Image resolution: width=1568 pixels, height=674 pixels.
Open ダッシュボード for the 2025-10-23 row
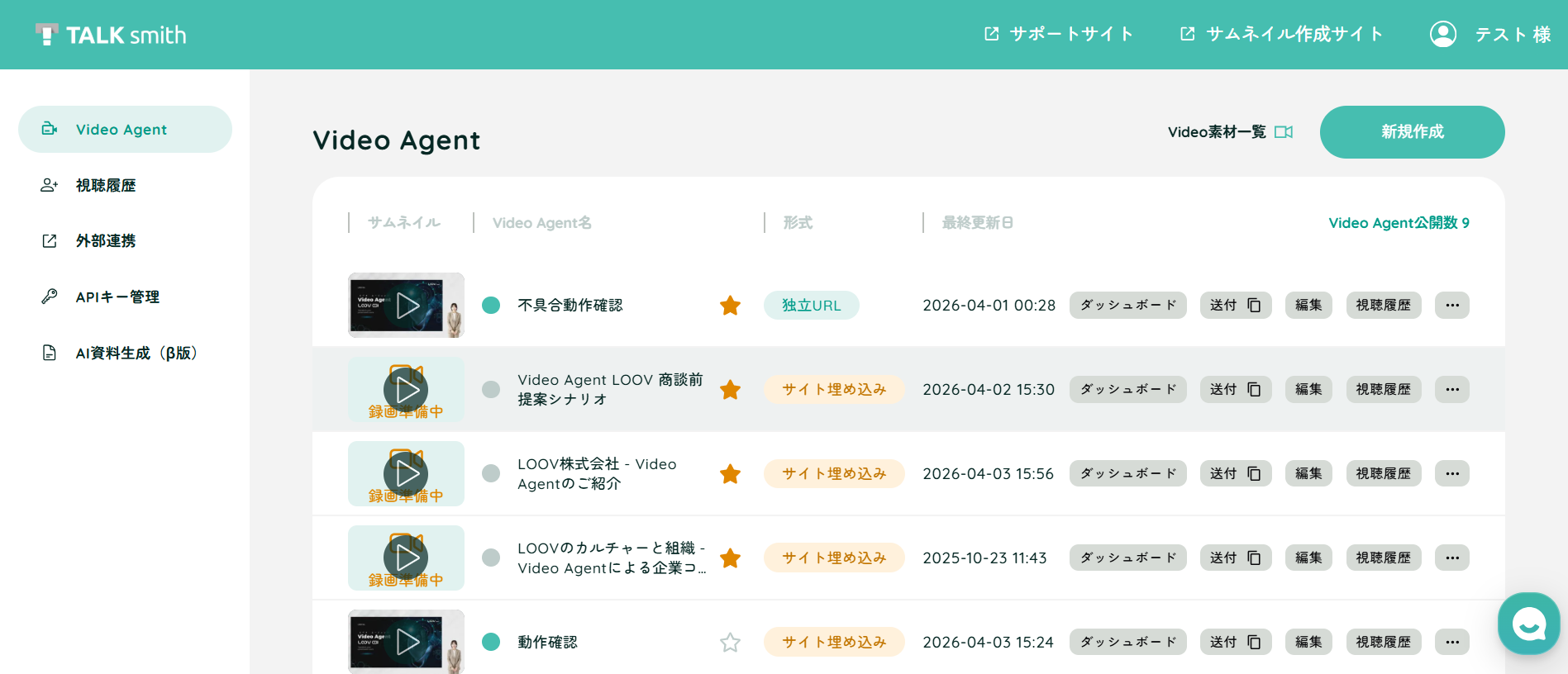point(1128,558)
